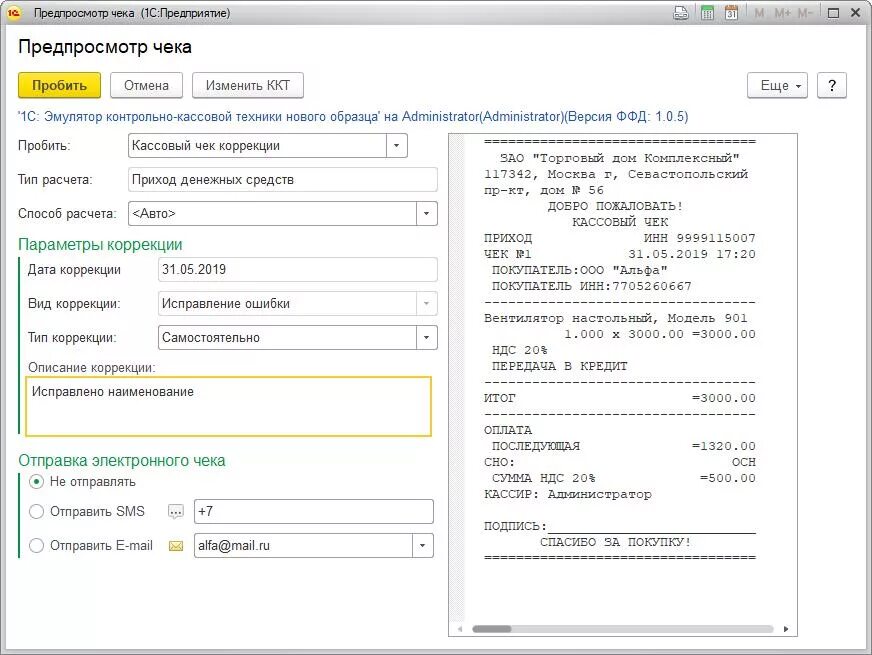Screen dimensions: 872x655
Task: Click the SMS message icon next to phone field
Action: pyautogui.click(x=176, y=512)
